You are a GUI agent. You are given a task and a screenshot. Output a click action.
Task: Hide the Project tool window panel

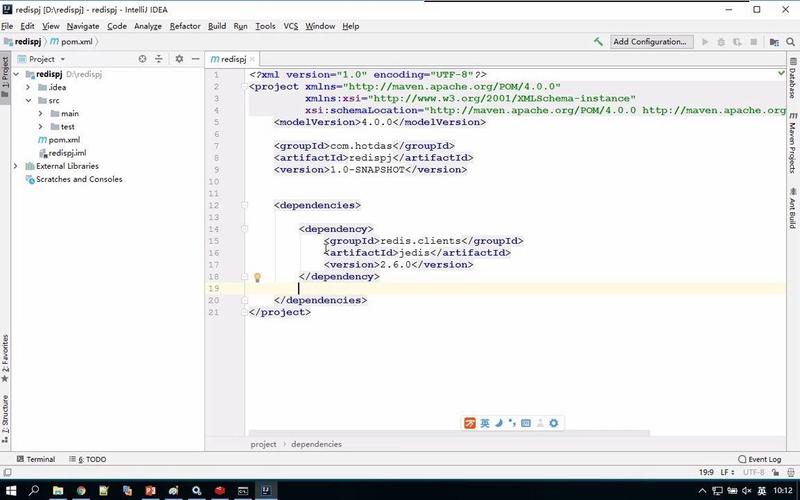(195, 59)
